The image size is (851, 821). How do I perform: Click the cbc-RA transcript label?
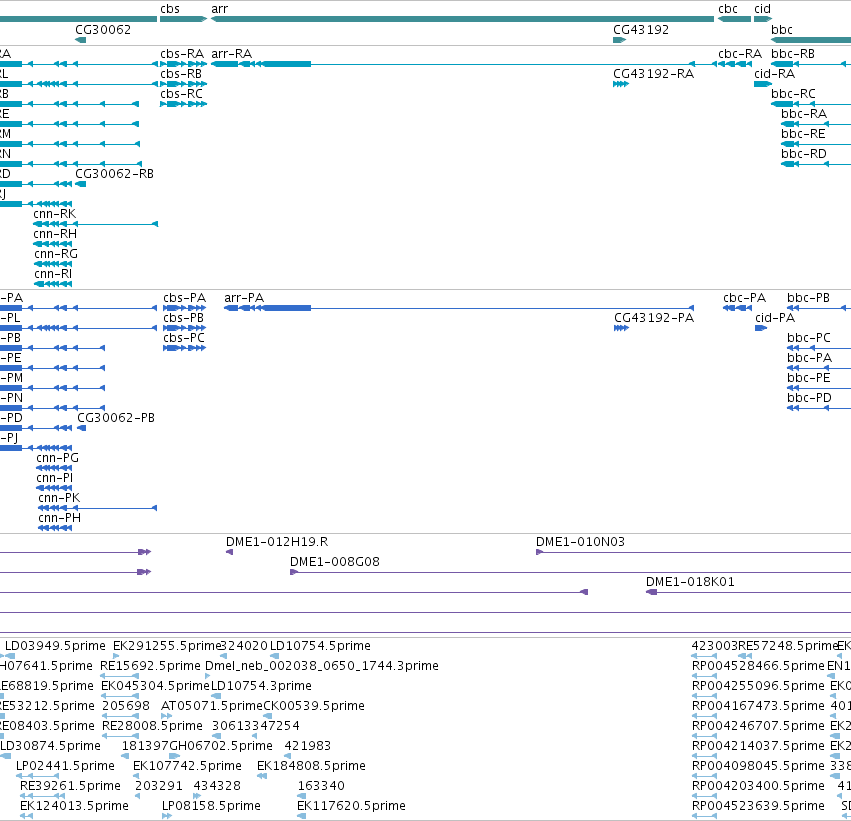click(x=740, y=54)
